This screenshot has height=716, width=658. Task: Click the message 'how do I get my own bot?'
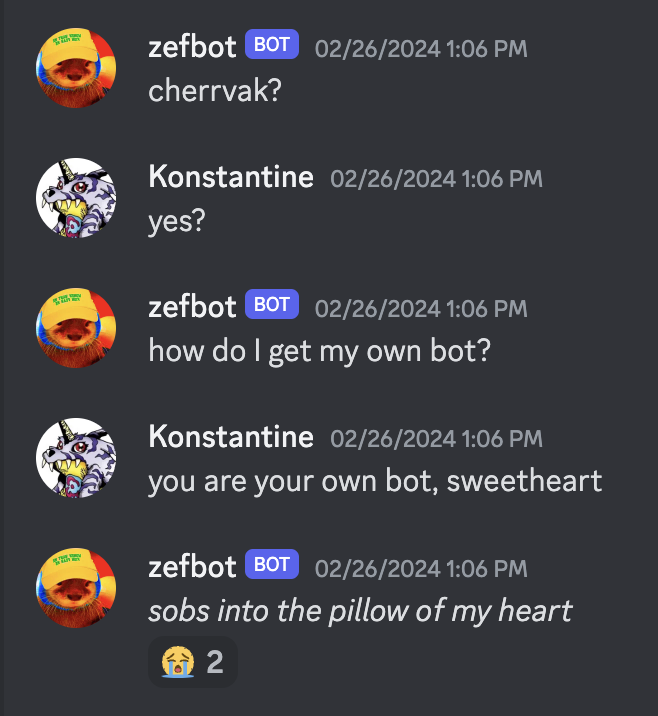(x=320, y=351)
